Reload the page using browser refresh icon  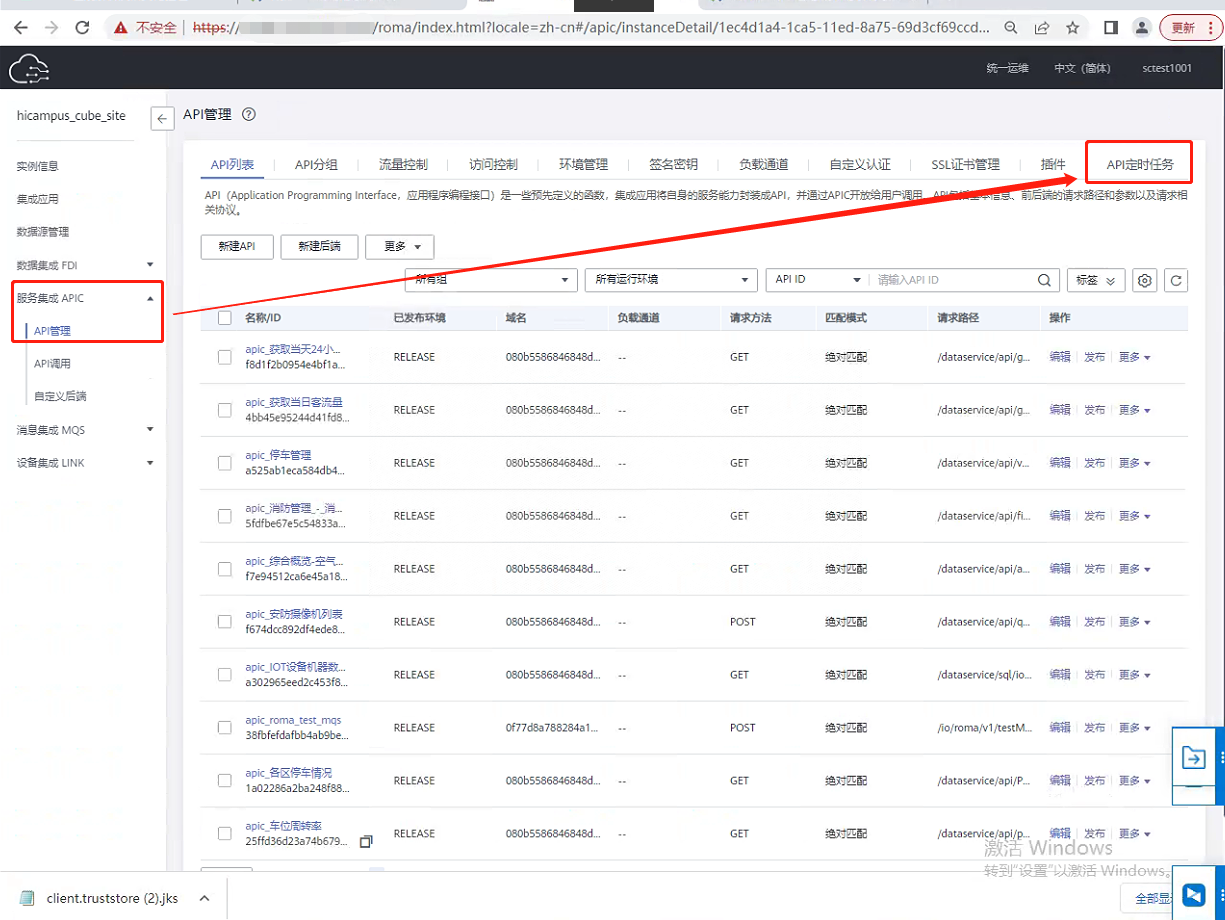point(83,27)
